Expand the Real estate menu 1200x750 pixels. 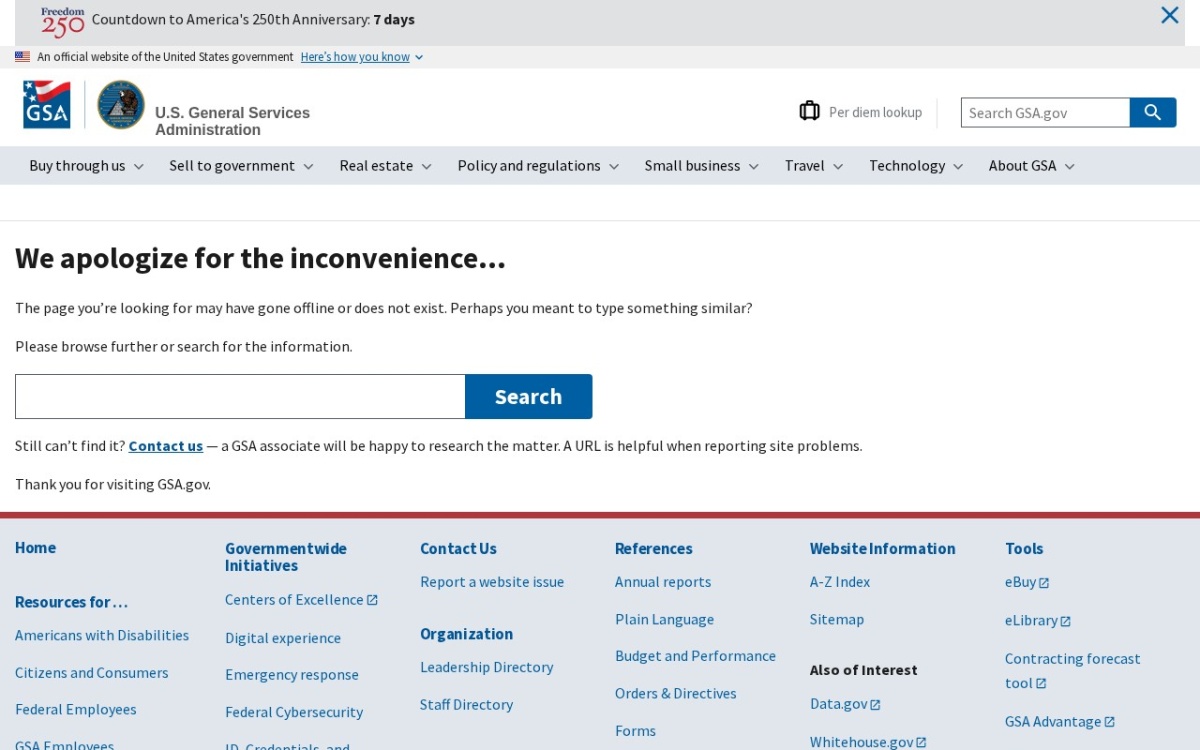coord(385,166)
